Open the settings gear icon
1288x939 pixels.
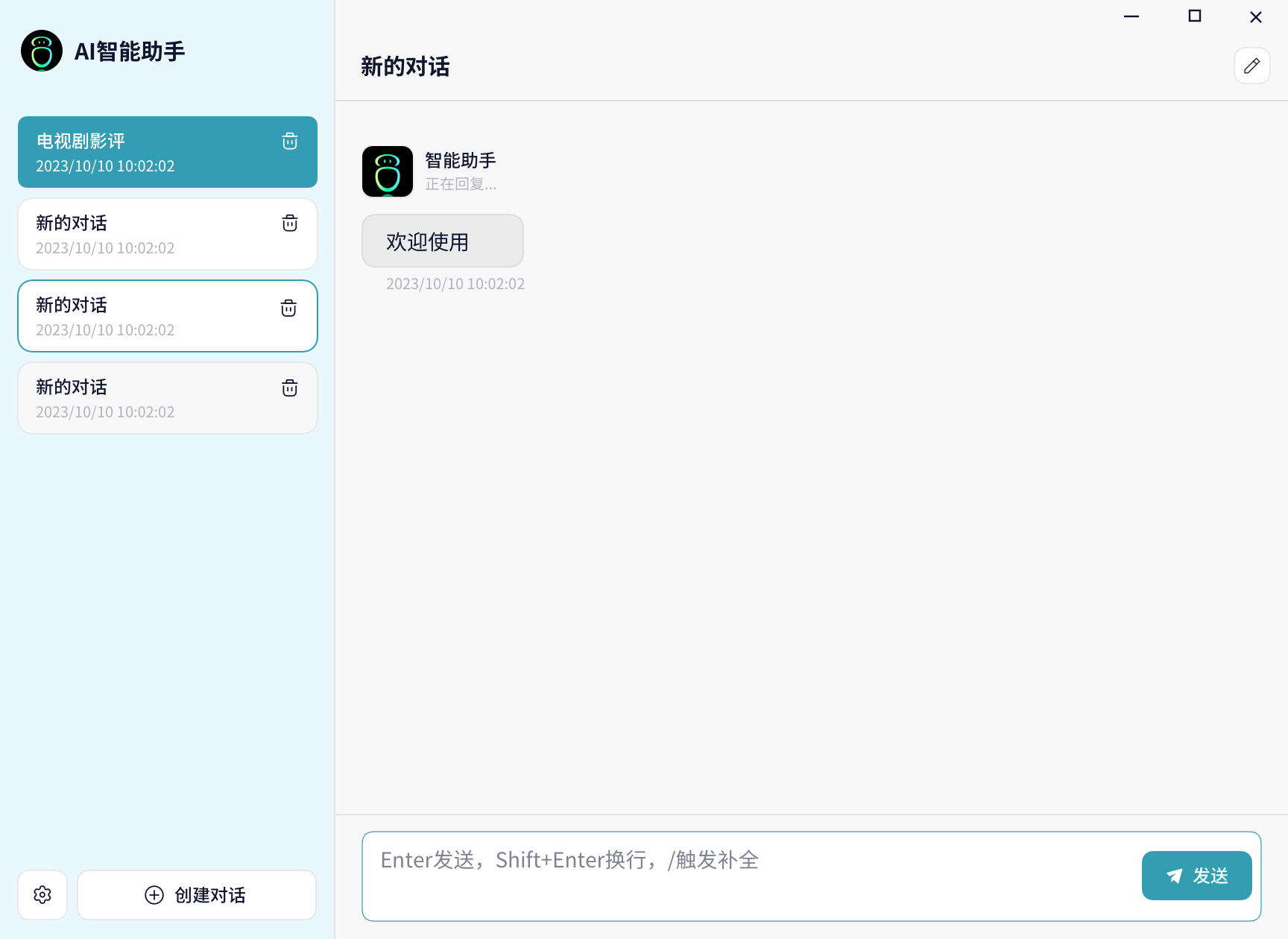[x=42, y=894]
